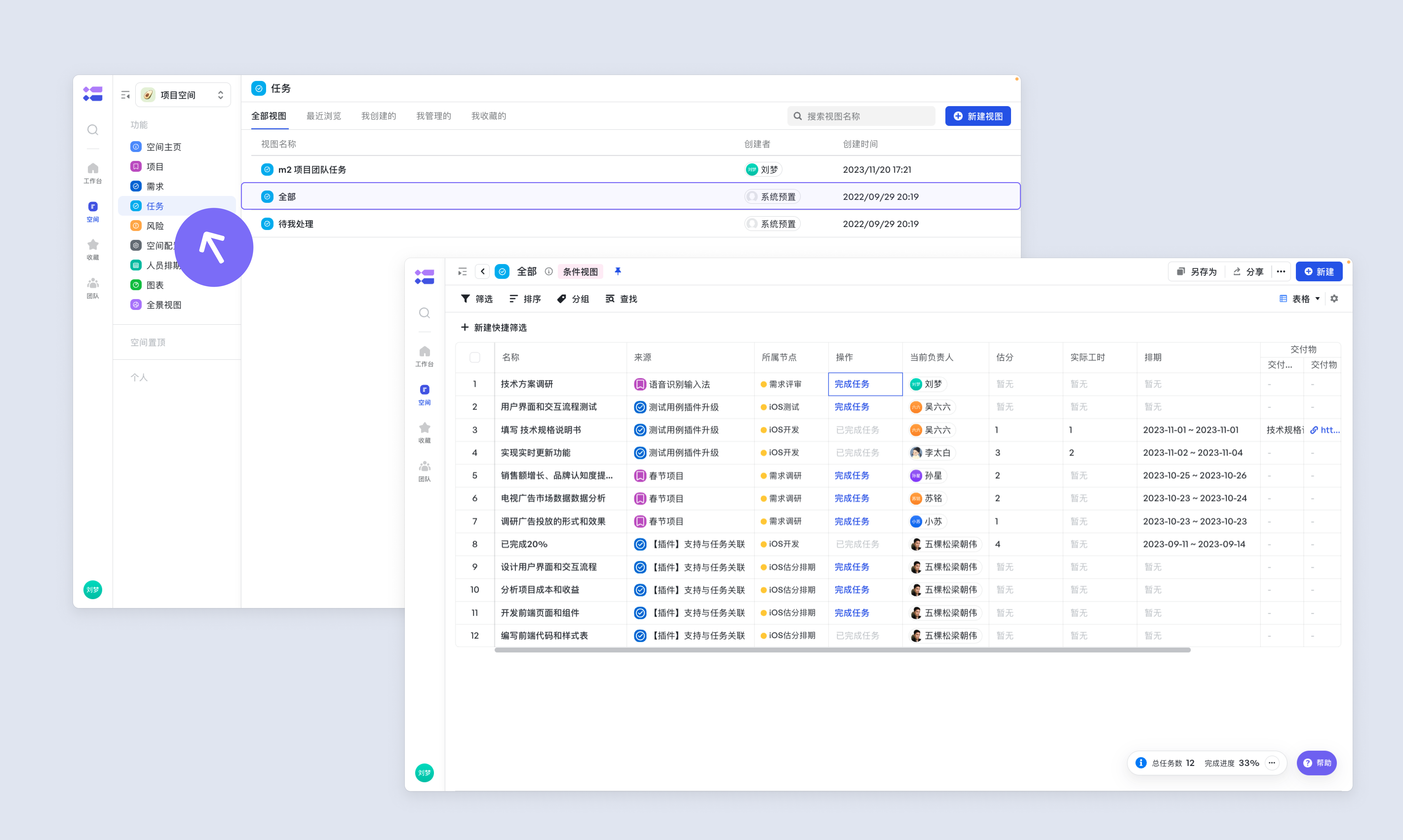Open the 分组 group tool
The height and width of the screenshot is (840, 1403).
pos(573,299)
